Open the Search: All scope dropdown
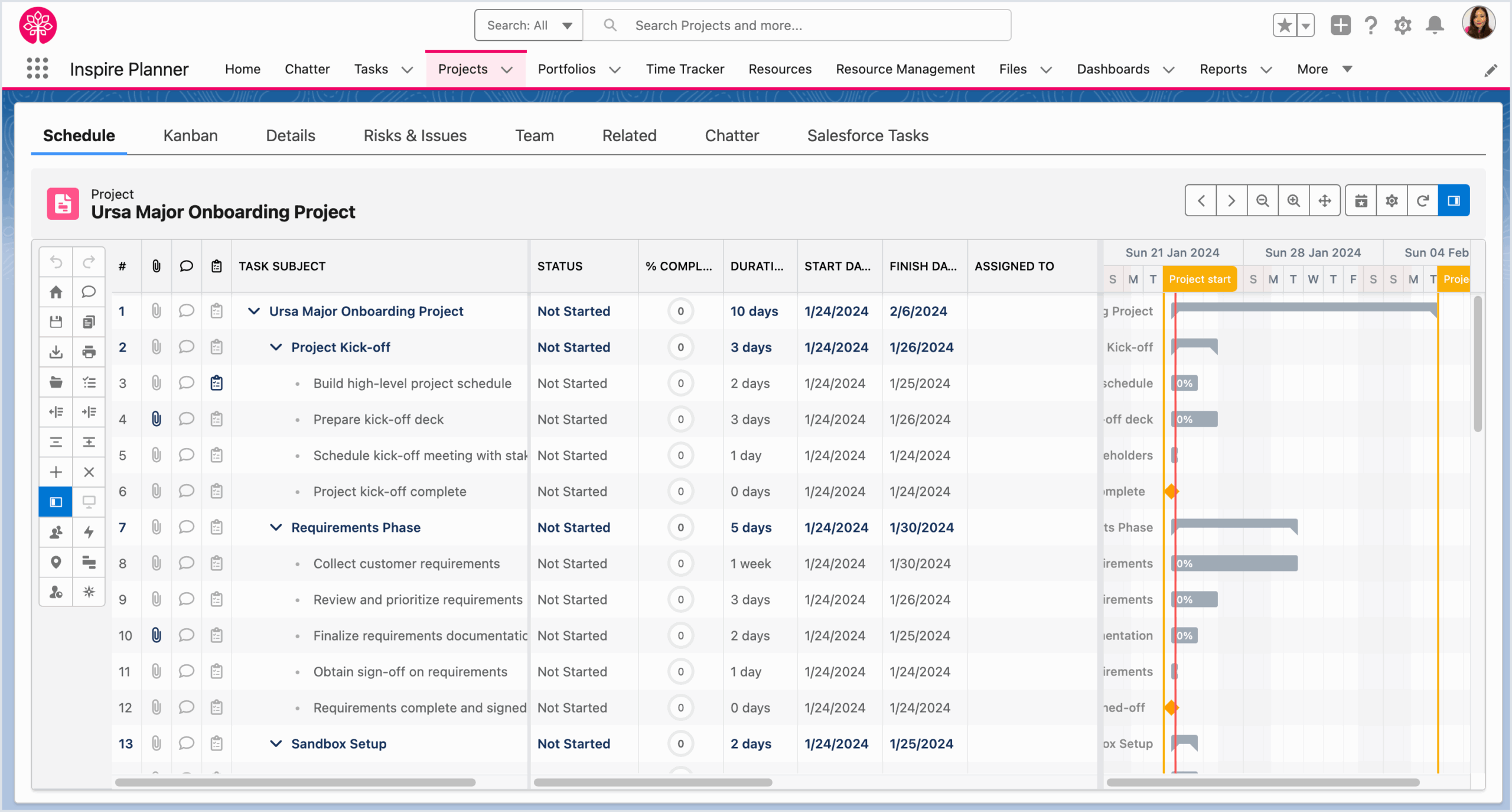The width and height of the screenshot is (1512, 812). (x=528, y=25)
